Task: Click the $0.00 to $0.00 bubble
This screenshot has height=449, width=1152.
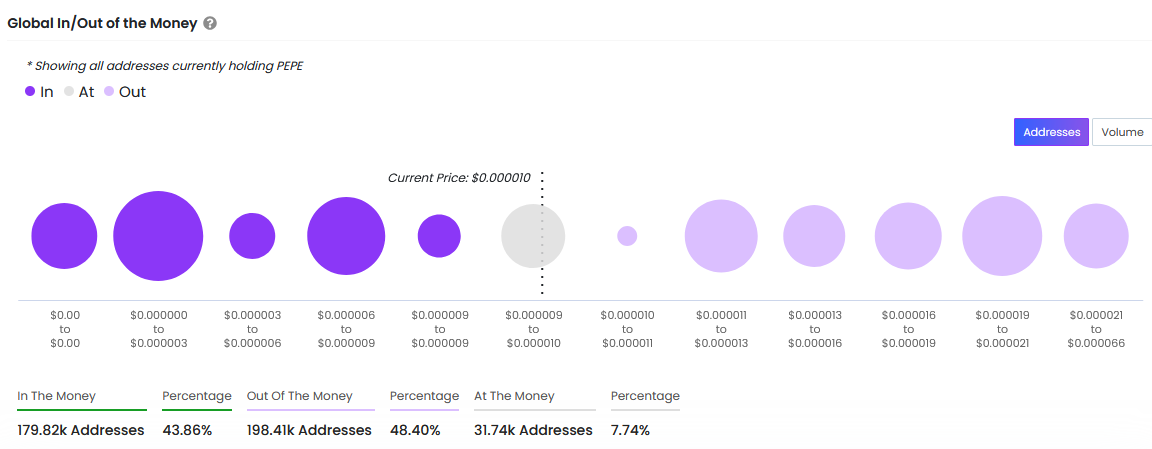Action: [x=64, y=236]
